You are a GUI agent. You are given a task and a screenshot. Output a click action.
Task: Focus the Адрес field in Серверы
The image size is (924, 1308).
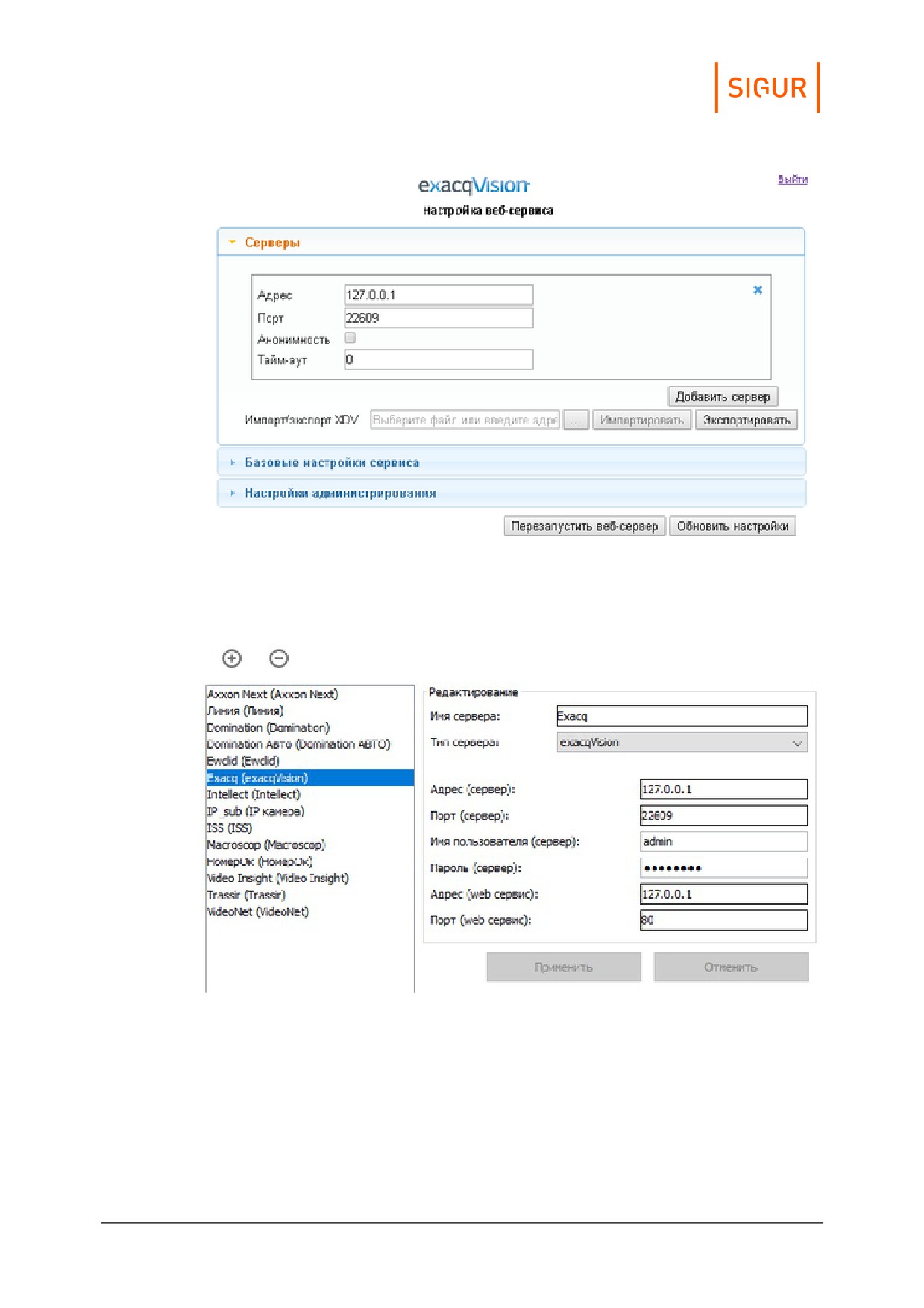pos(439,295)
